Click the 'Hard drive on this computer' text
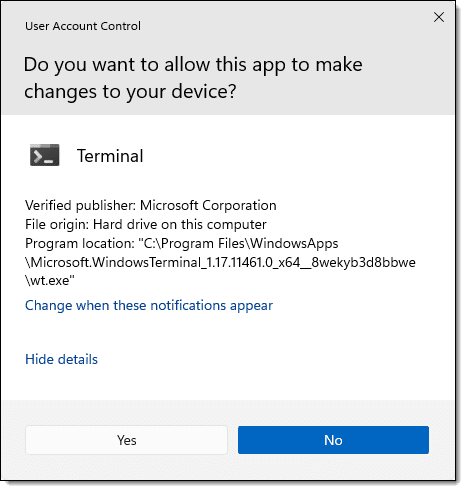 point(180,224)
